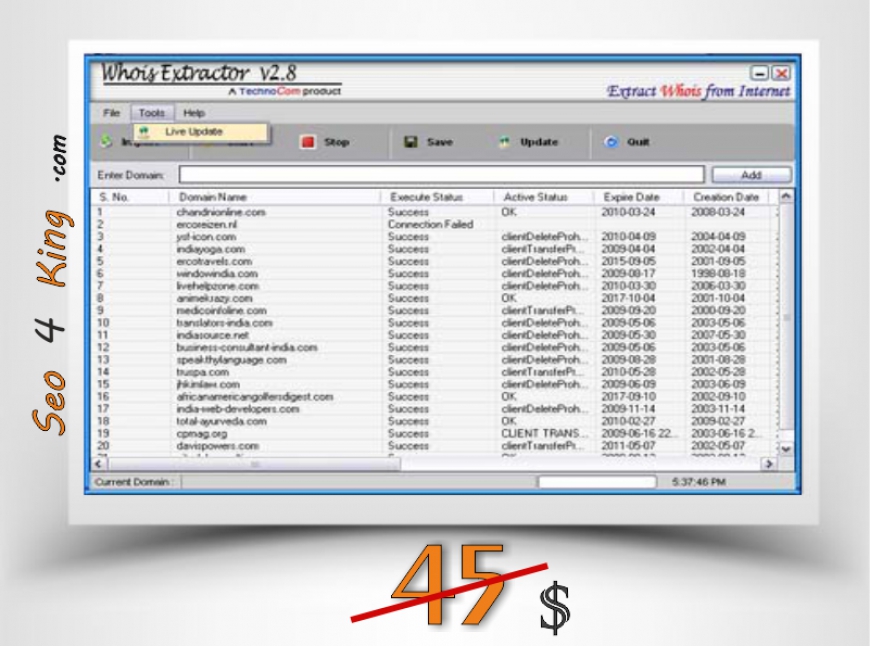The height and width of the screenshot is (646, 870).
Task: Click the horizontal scrollbar left arrow
Action: pyautogui.click(x=99, y=463)
